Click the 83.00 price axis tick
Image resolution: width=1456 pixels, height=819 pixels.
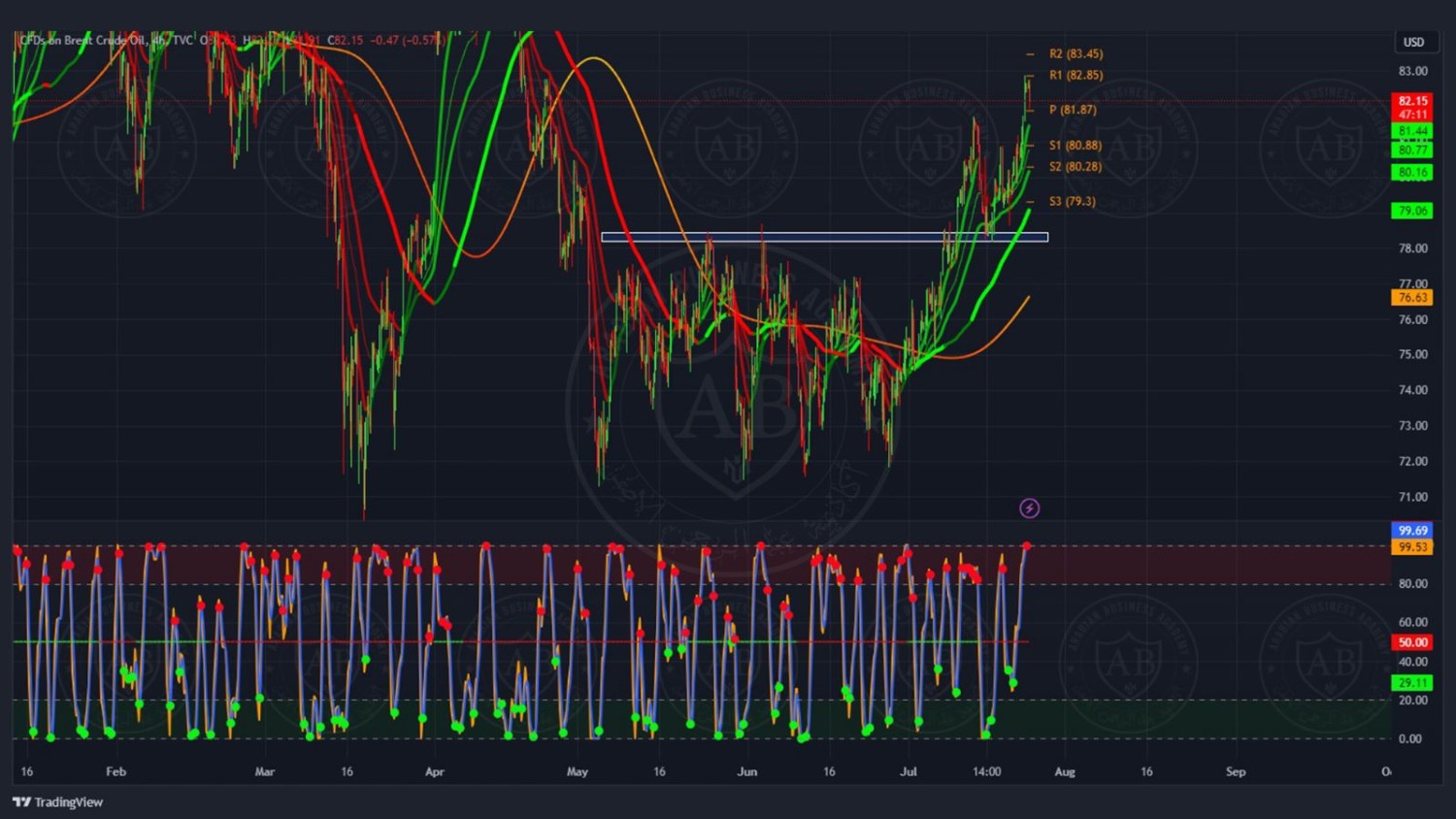[x=1412, y=71]
